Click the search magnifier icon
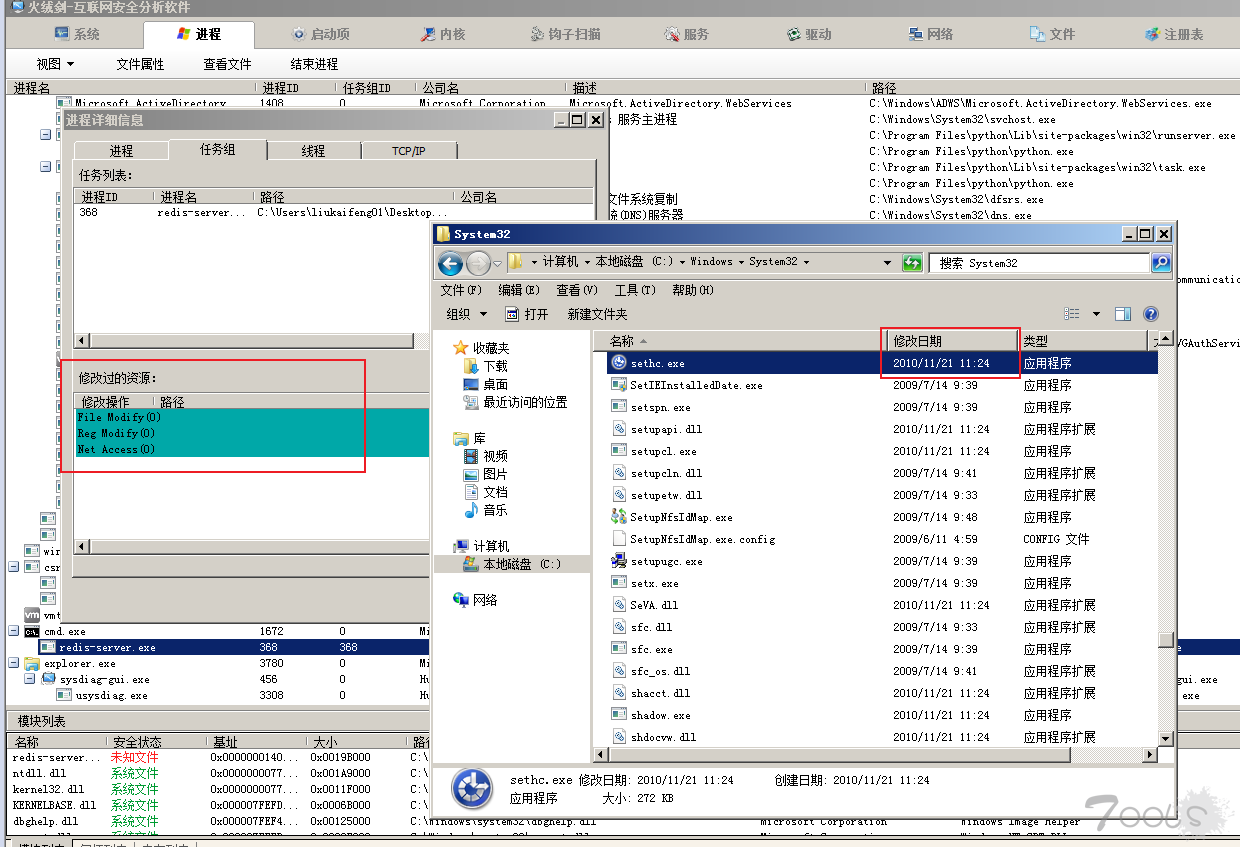1240x847 pixels. (x=1161, y=263)
